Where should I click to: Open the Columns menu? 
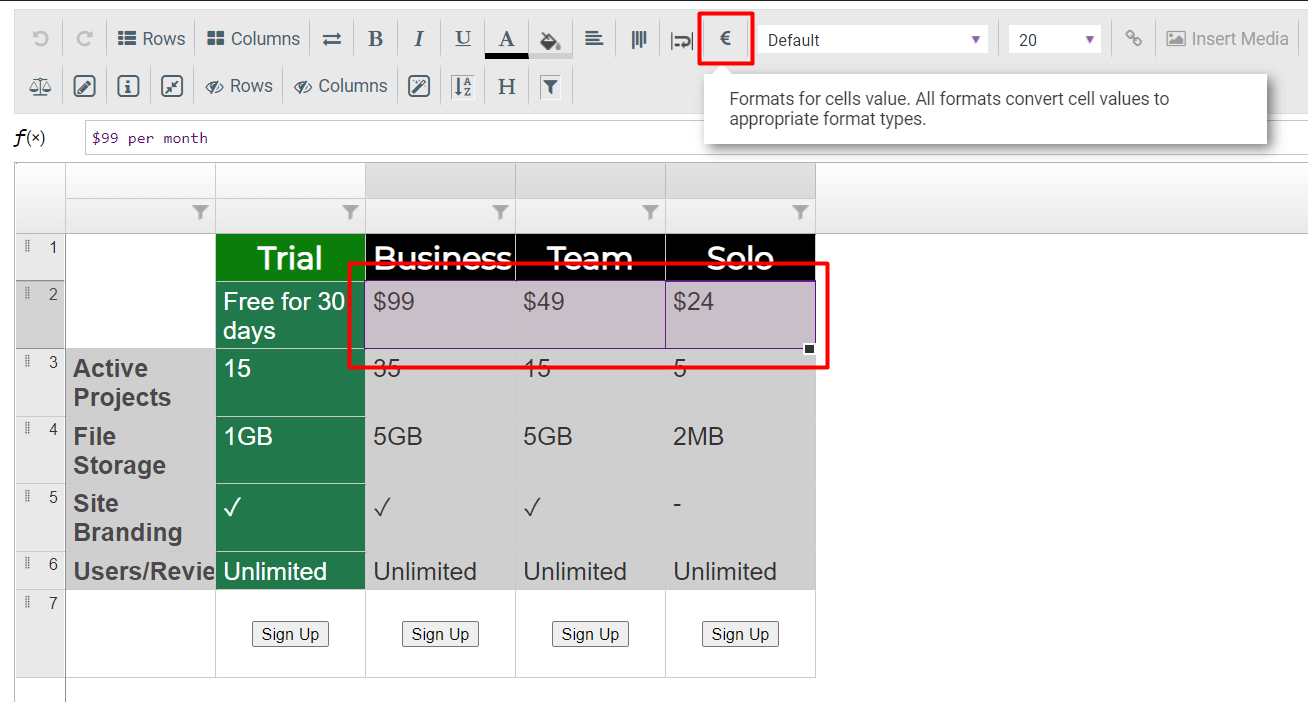[252, 38]
